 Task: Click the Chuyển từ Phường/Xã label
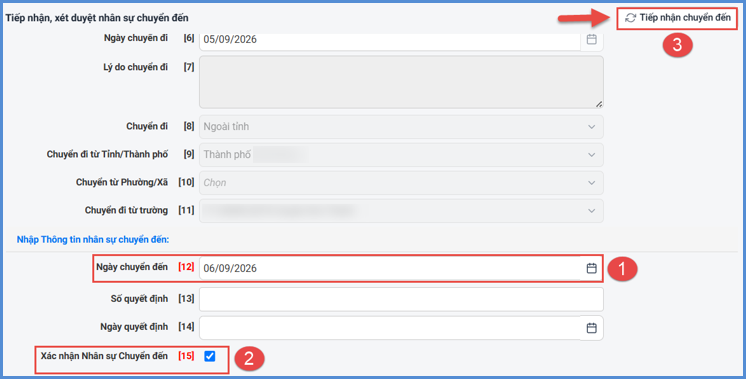click(122, 182)
